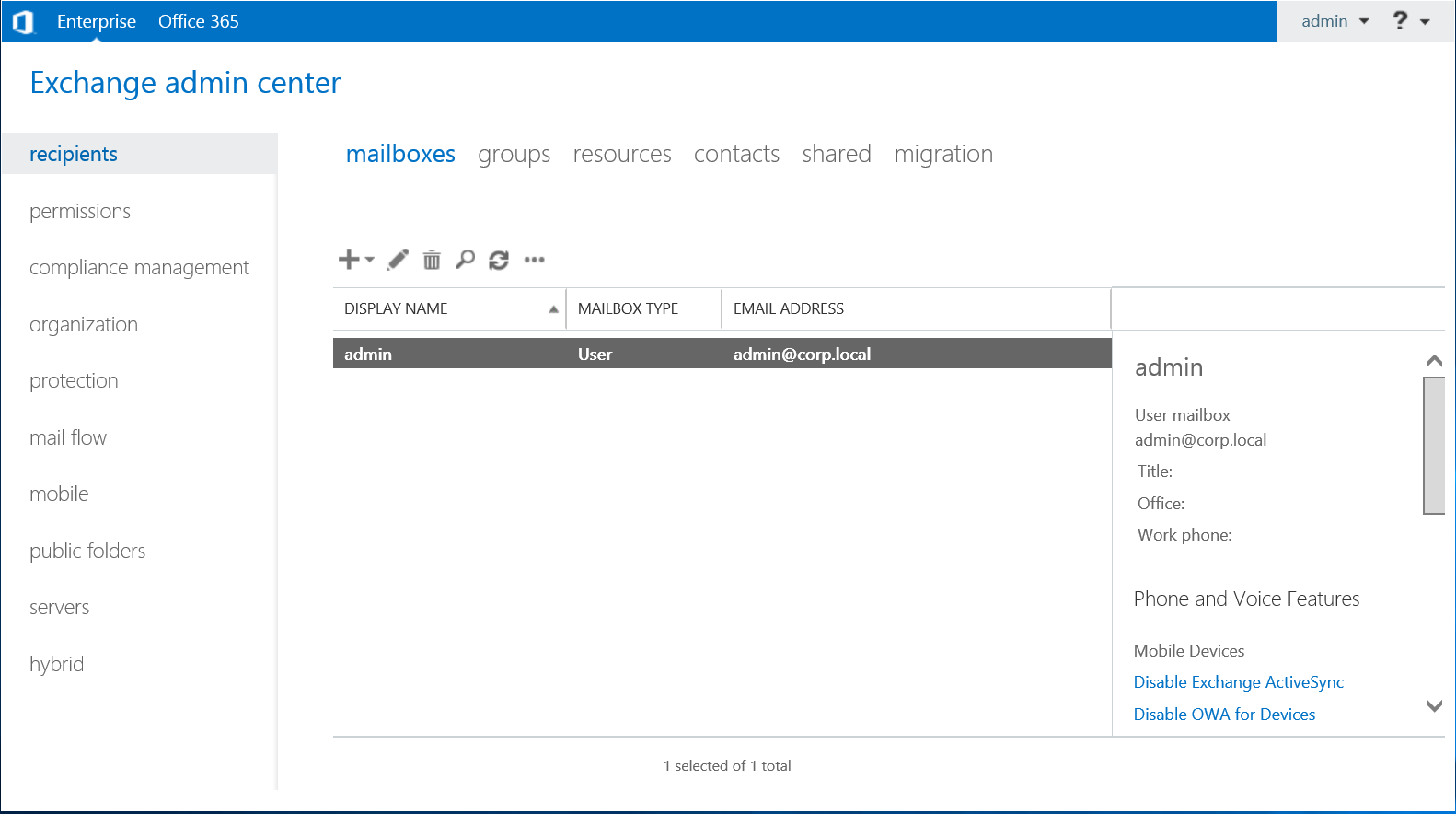The height and width of the screenshot is (814, 1456).
Task: Click the Exchange admin center title
Action: 185,83
